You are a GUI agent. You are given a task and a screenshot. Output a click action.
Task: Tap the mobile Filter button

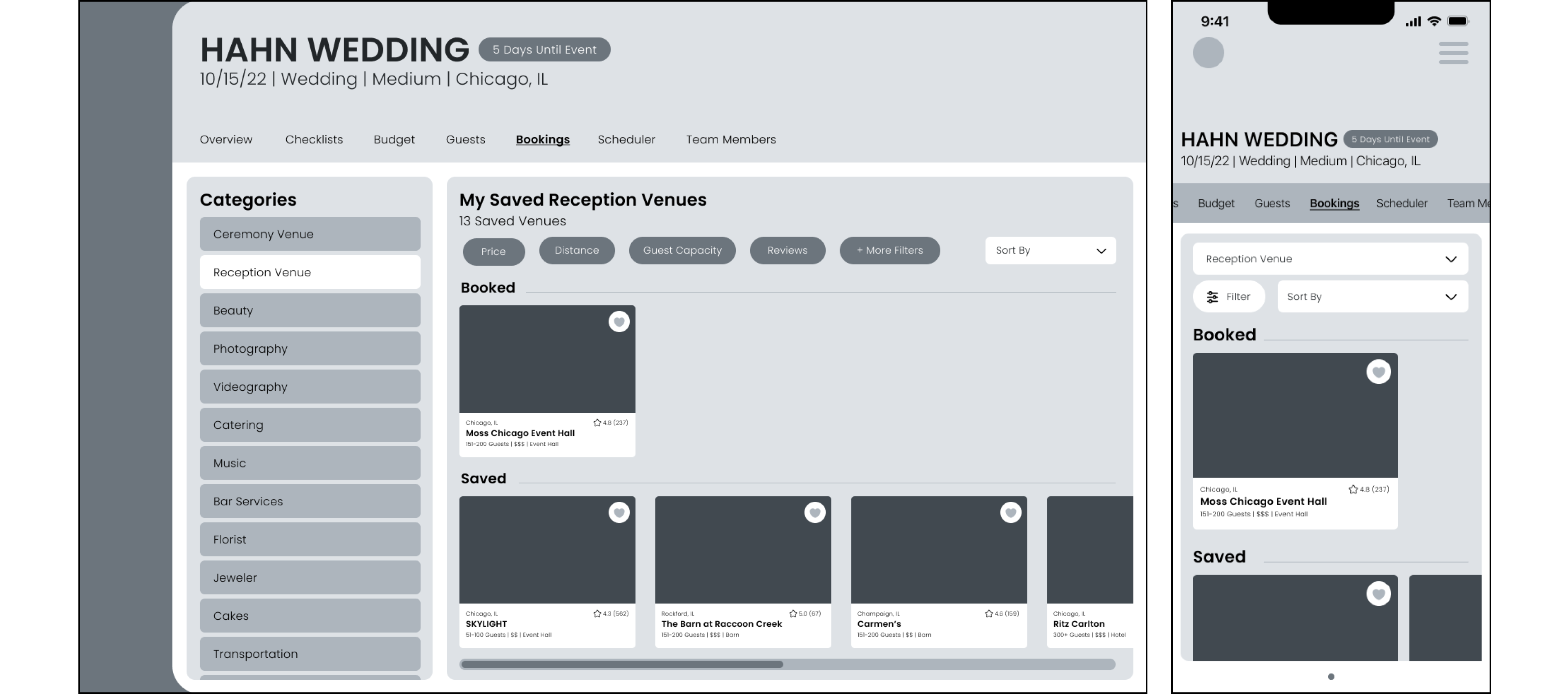(1228, 297)
